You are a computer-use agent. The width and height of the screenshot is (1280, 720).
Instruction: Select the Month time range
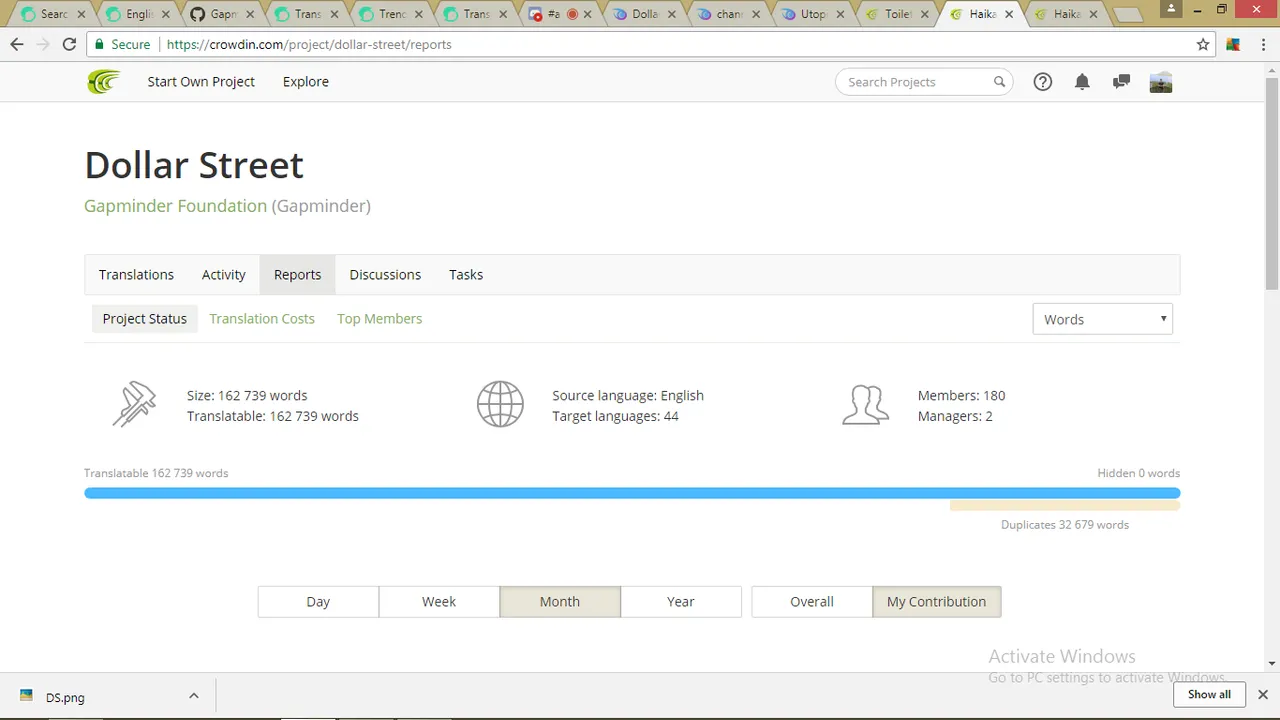pos(560,602)
